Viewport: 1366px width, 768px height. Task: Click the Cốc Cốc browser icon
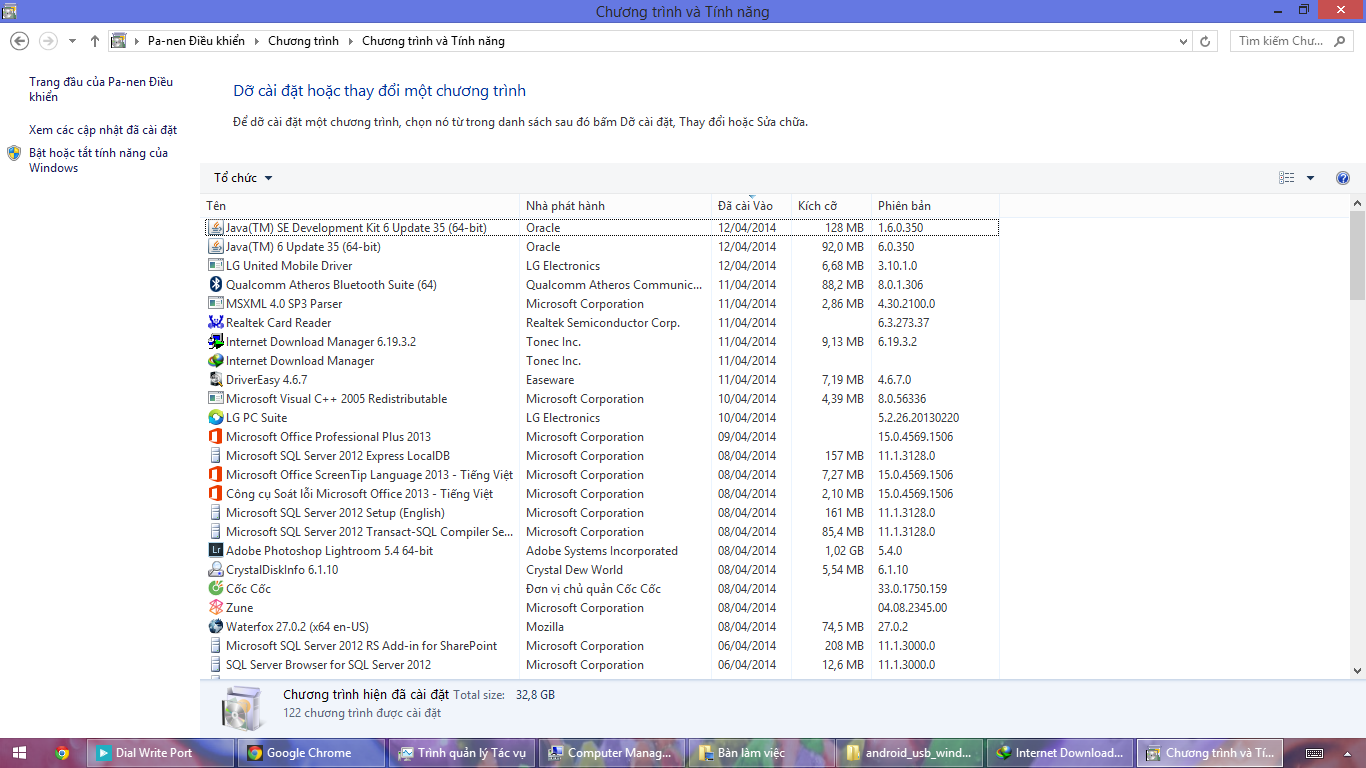215,589
